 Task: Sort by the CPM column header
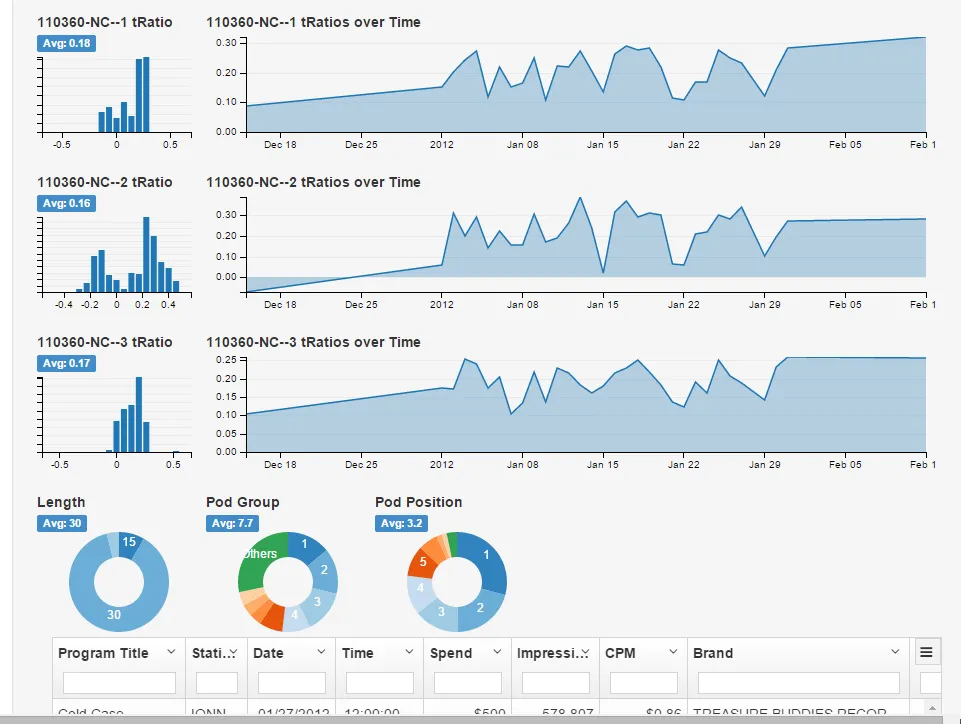[x=620, y=654]
